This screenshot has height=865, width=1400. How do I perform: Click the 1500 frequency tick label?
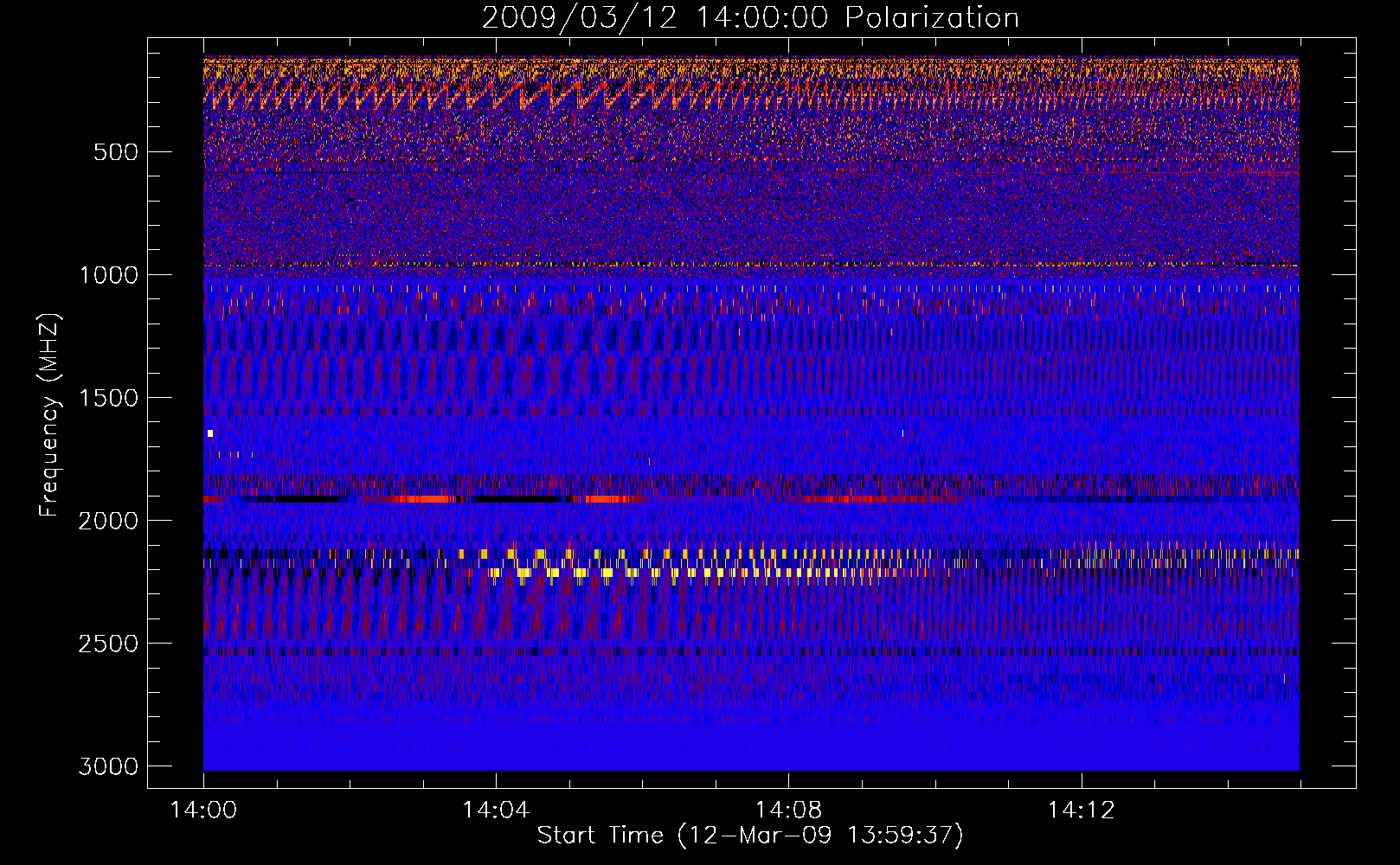(108, 398)
